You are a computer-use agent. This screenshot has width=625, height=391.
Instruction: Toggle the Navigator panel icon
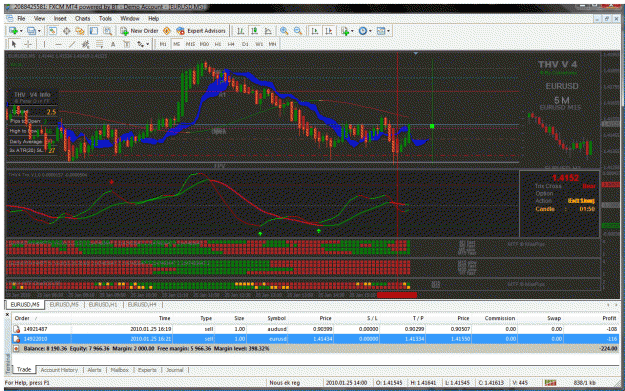click(x=80, y=31)
